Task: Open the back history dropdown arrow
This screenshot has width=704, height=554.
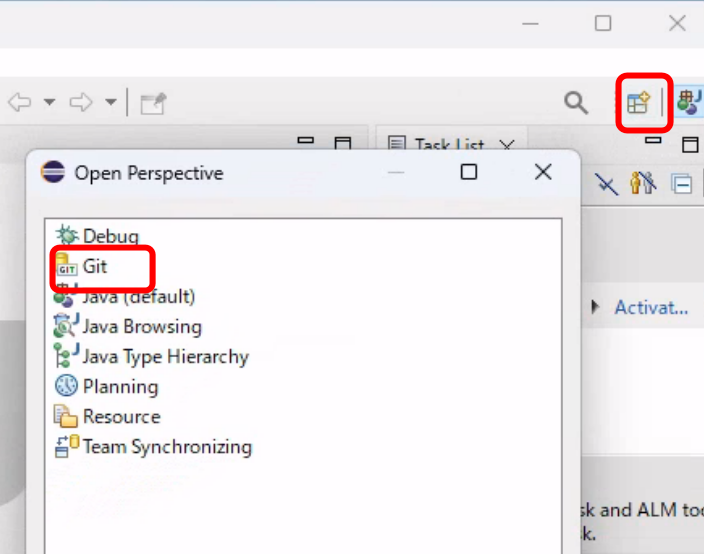Action: click(48, 102)
